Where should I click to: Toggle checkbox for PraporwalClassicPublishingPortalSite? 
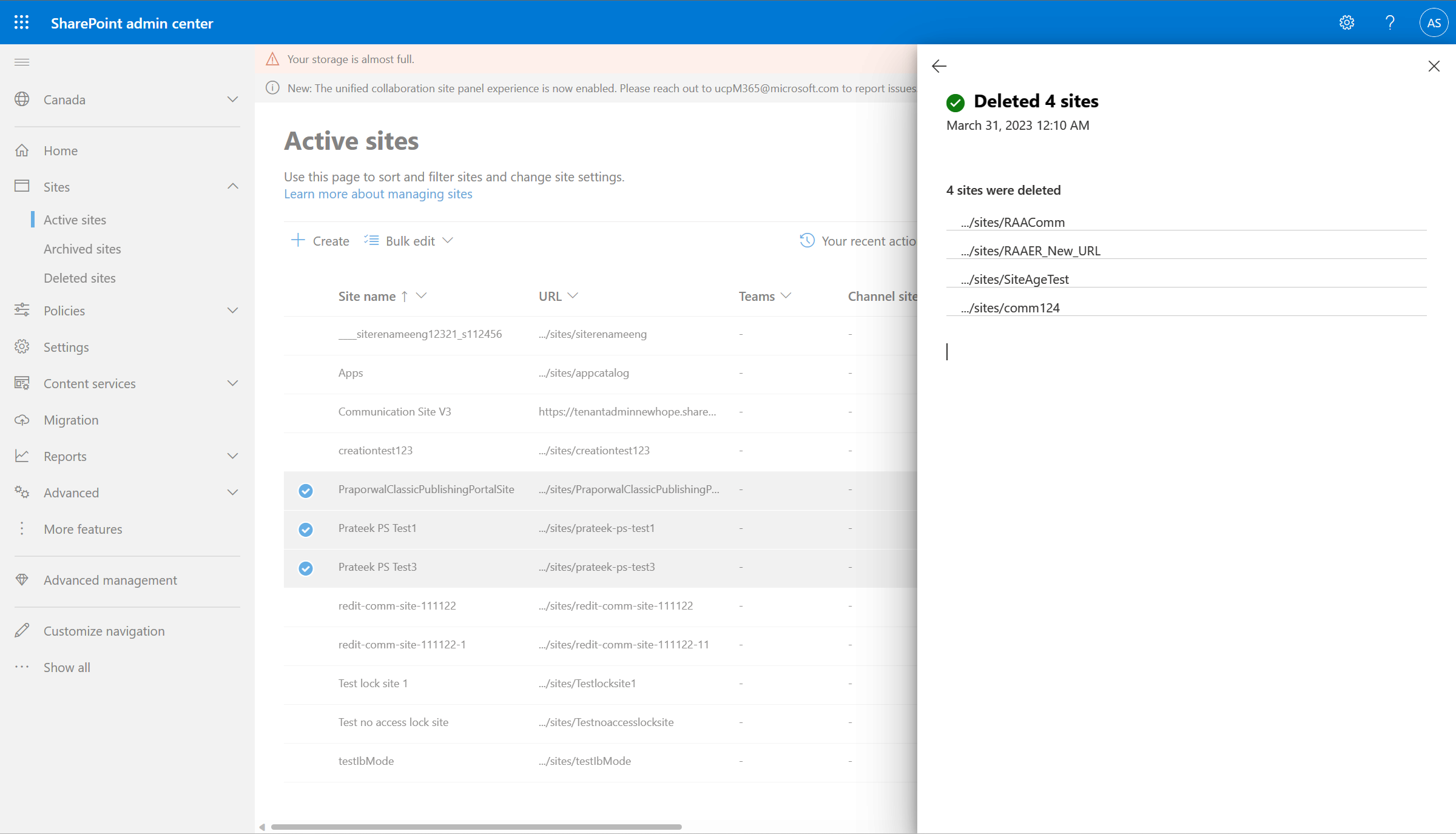click(306, 489)
